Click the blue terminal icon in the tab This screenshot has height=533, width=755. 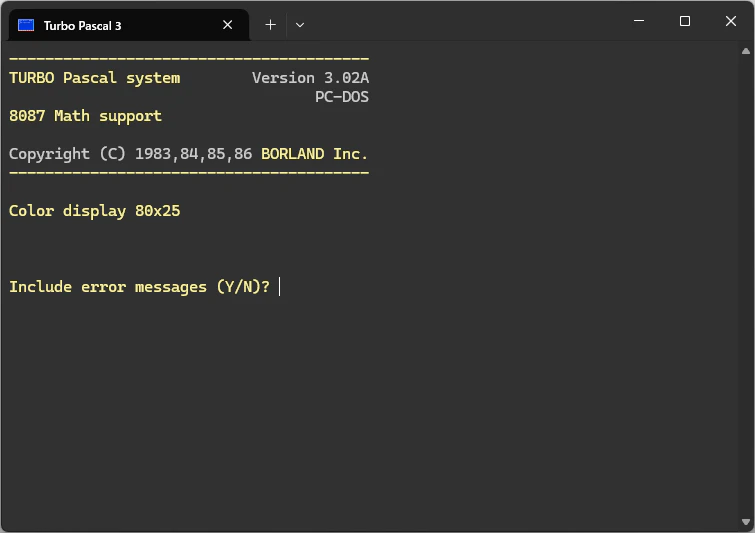coord(26,25)
